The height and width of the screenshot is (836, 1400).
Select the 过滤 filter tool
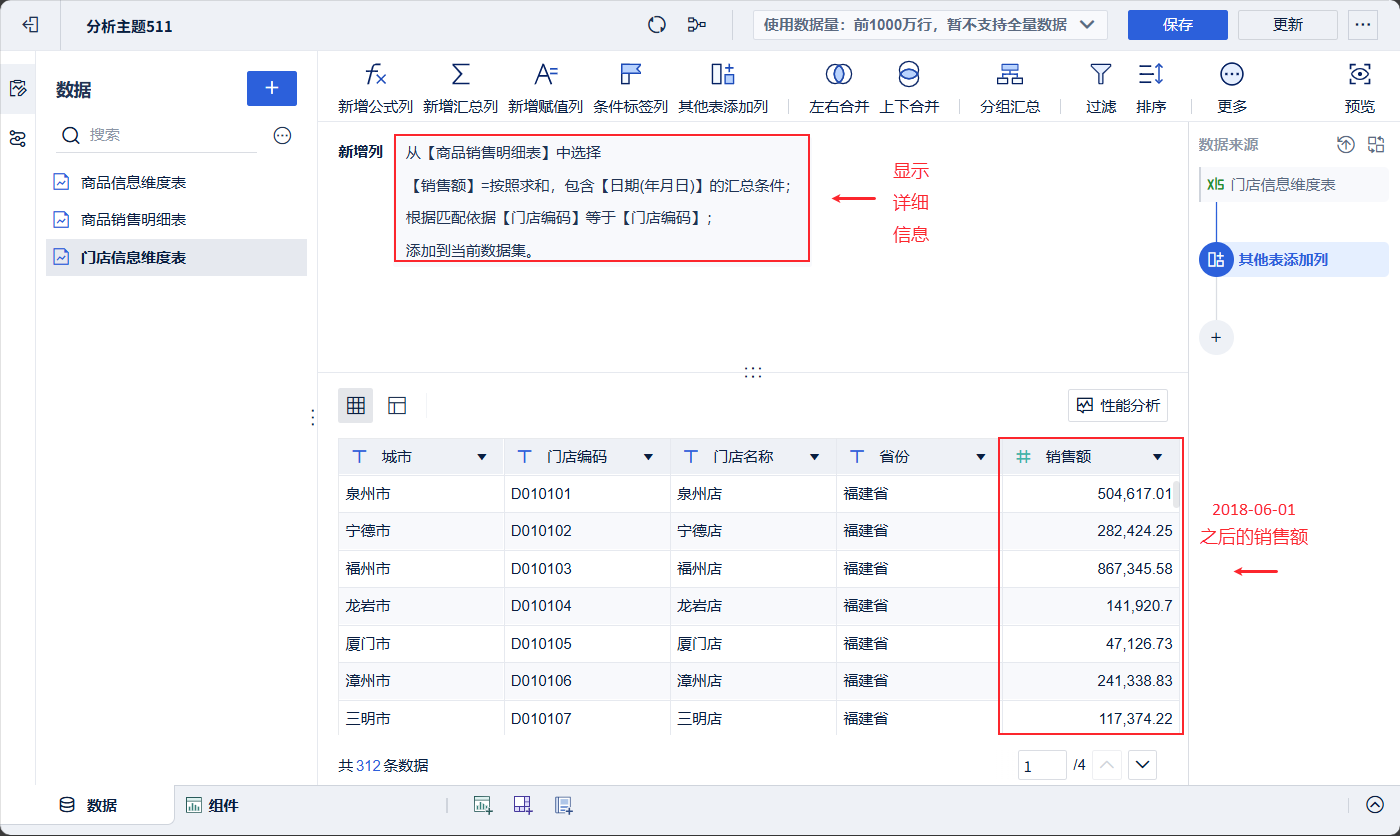tap(1101, 88)
